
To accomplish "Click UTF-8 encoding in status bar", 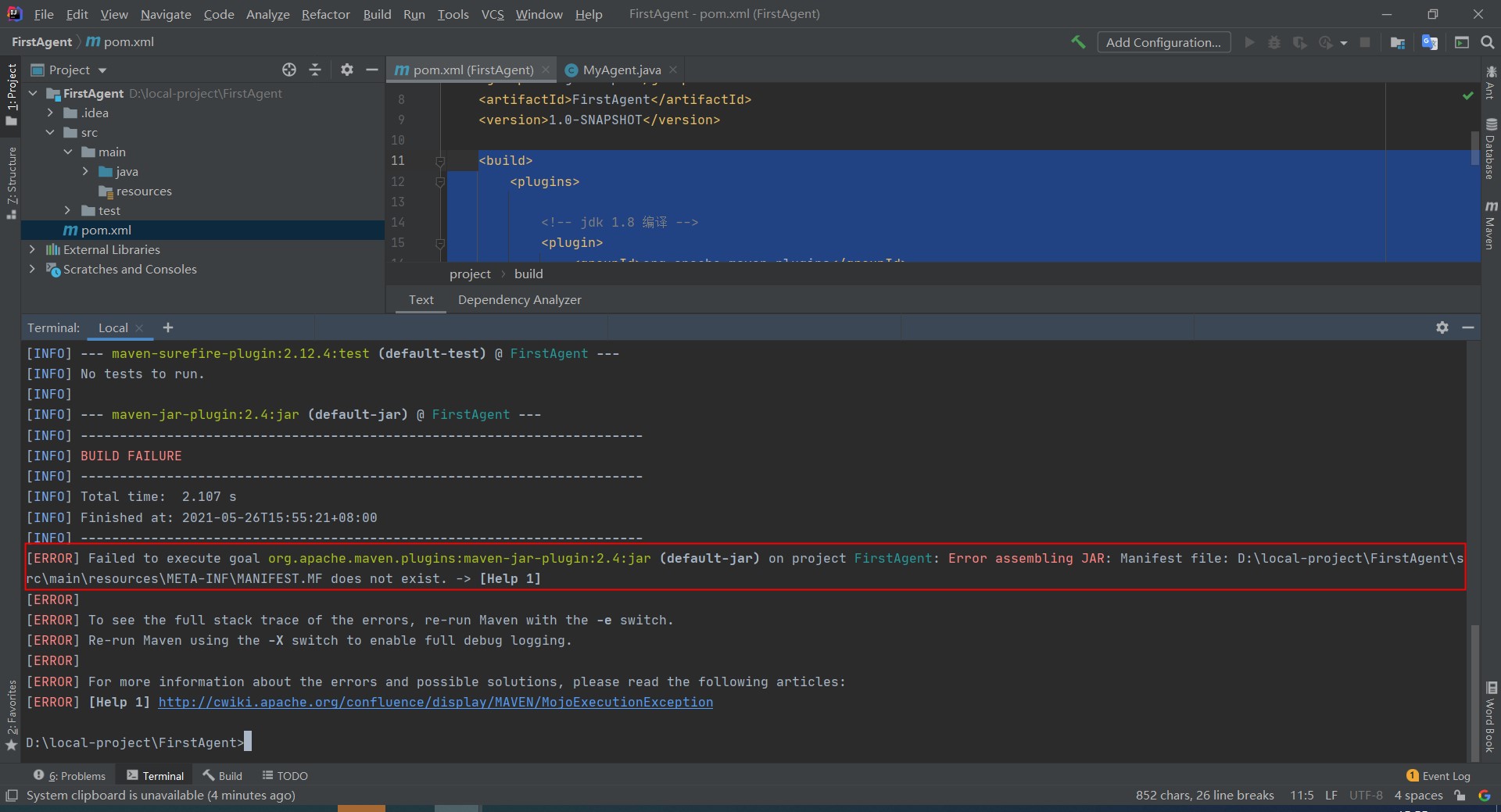I will [1366, 795].
